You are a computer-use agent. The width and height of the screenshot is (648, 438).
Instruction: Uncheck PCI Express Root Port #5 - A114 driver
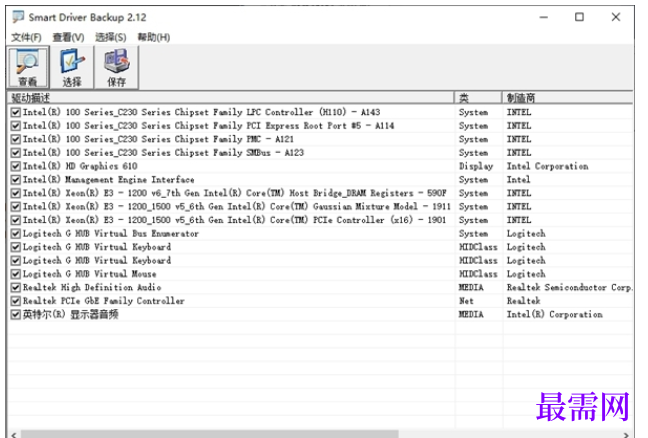click(16, 126)
